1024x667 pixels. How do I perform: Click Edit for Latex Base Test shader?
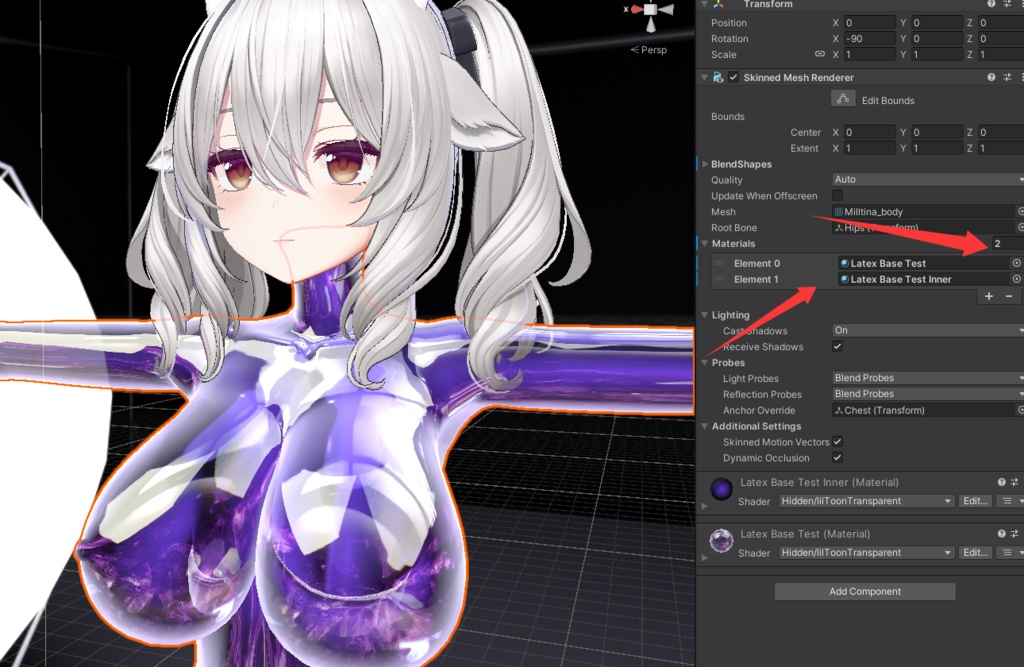[x=975, y=553]
